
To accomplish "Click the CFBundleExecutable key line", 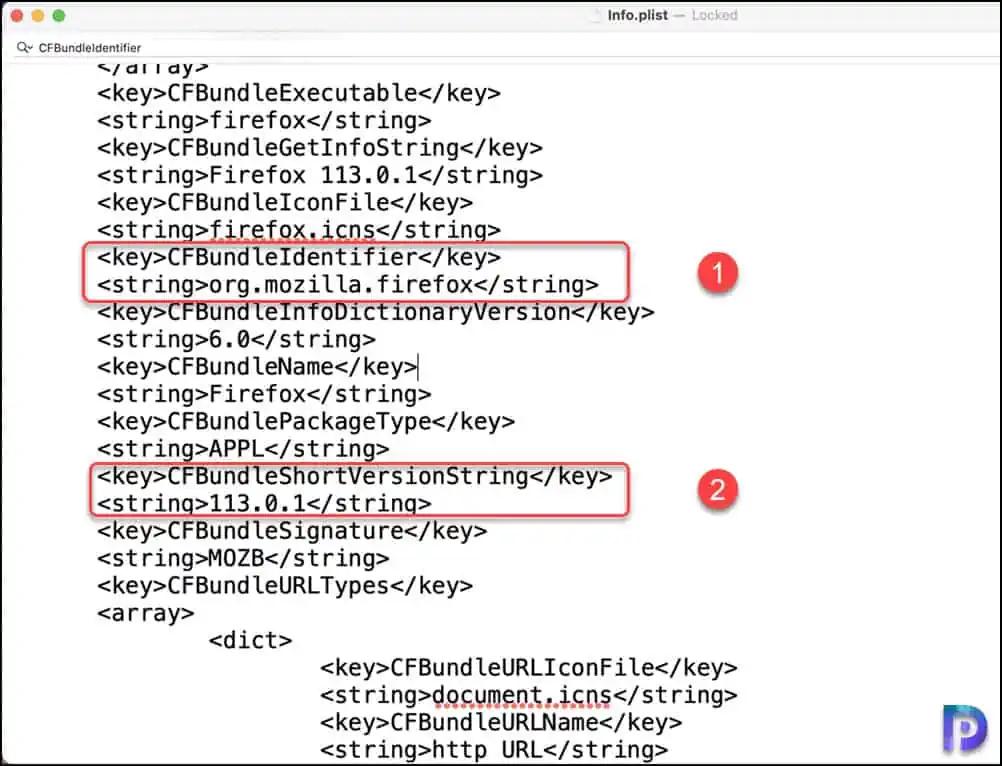I will (x=298, y=93).
